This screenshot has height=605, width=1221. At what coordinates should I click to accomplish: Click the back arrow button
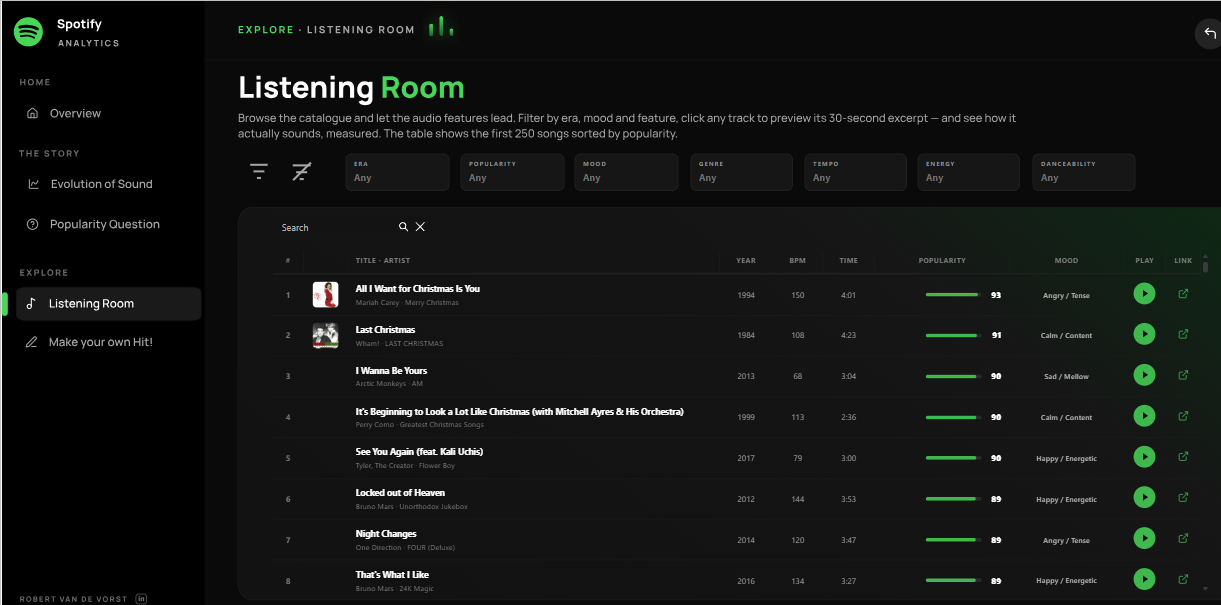(1210, 33)
